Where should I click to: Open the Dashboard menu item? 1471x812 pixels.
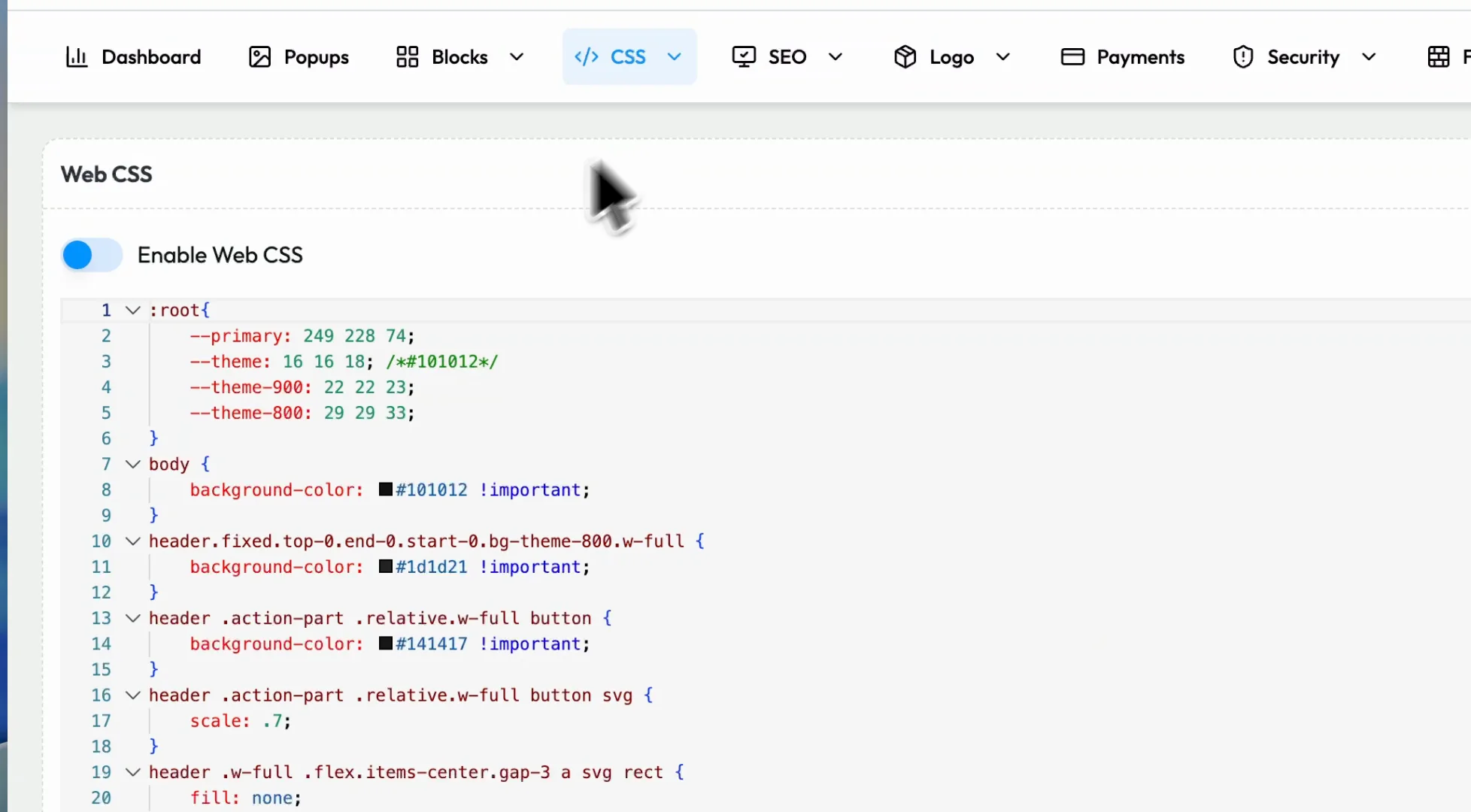pyautogui.click(x=133, y=57)
